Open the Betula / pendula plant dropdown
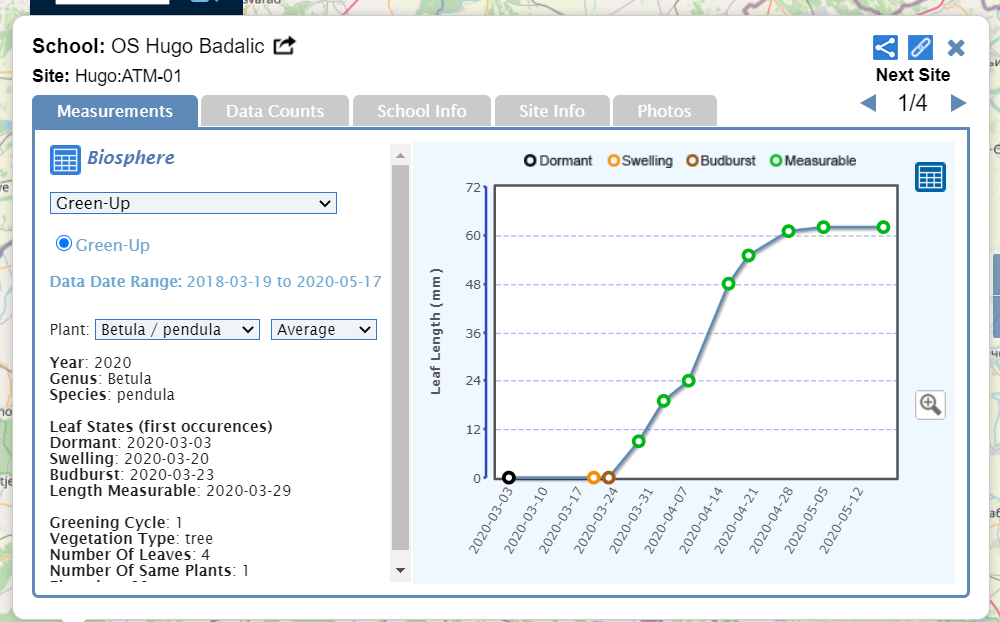 click(177, 330)
